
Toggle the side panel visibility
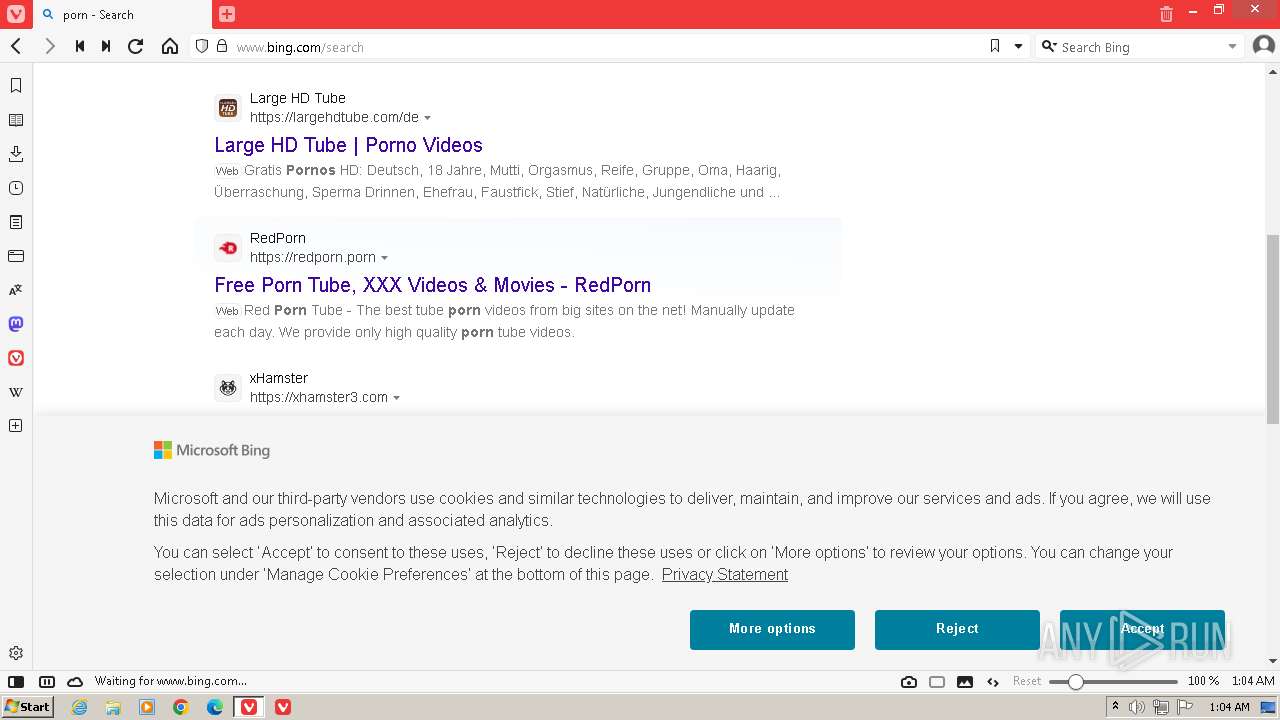click(16, 682)
